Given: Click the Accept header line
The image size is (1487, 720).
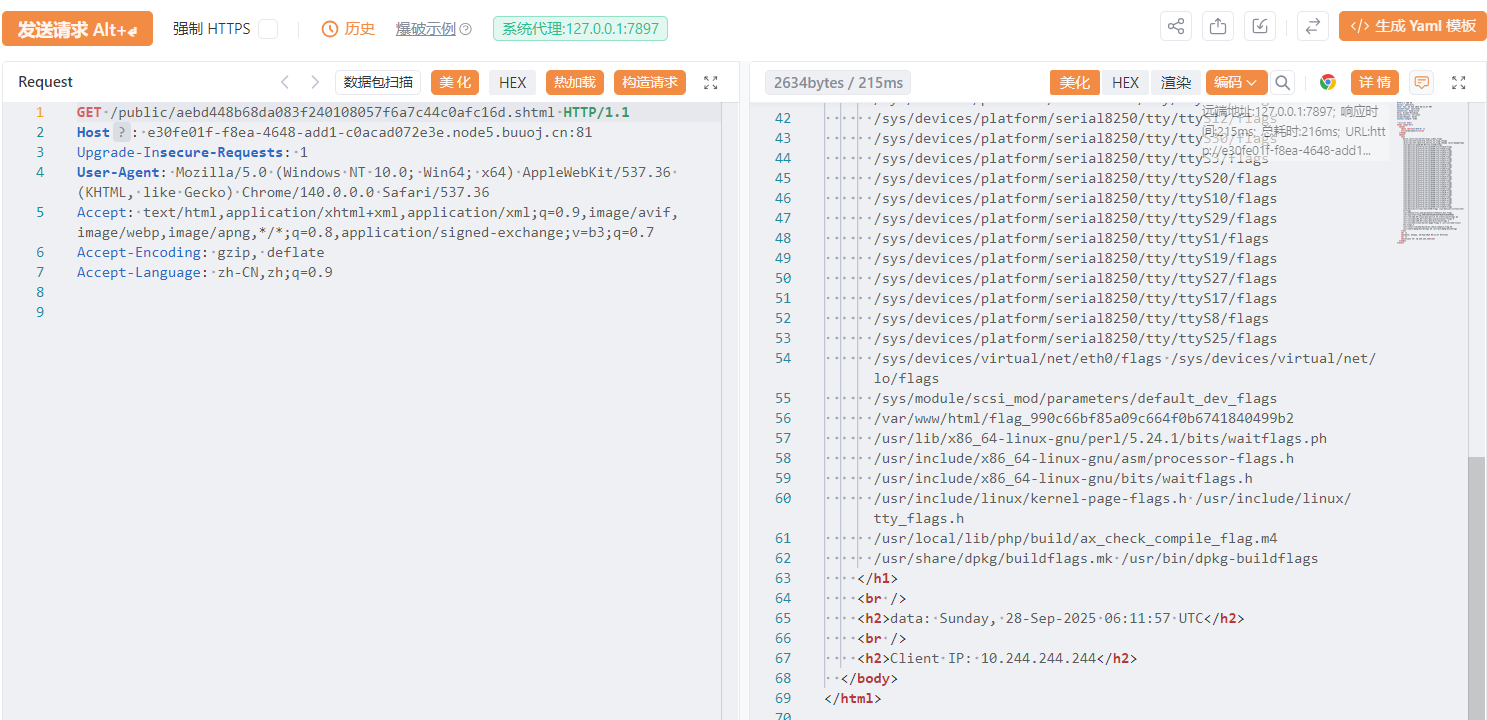Looking at the screenshot, I should [377, 222].
